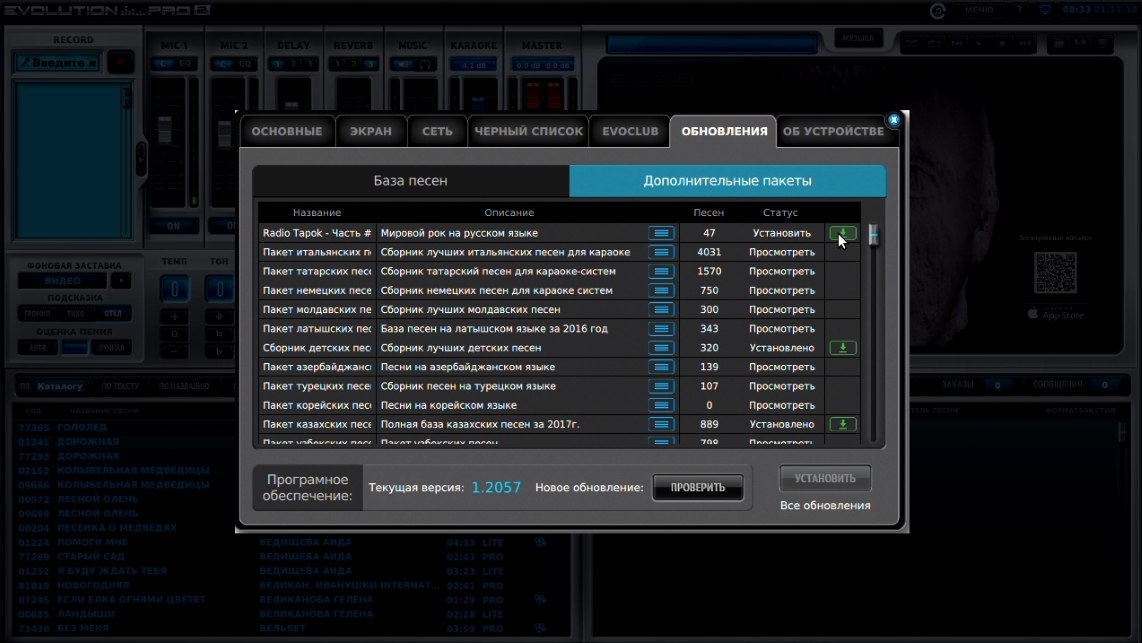Click the red record button in RECORD panel
Image resolution: width=1142 pixels, height=643 pixels.
120,63
